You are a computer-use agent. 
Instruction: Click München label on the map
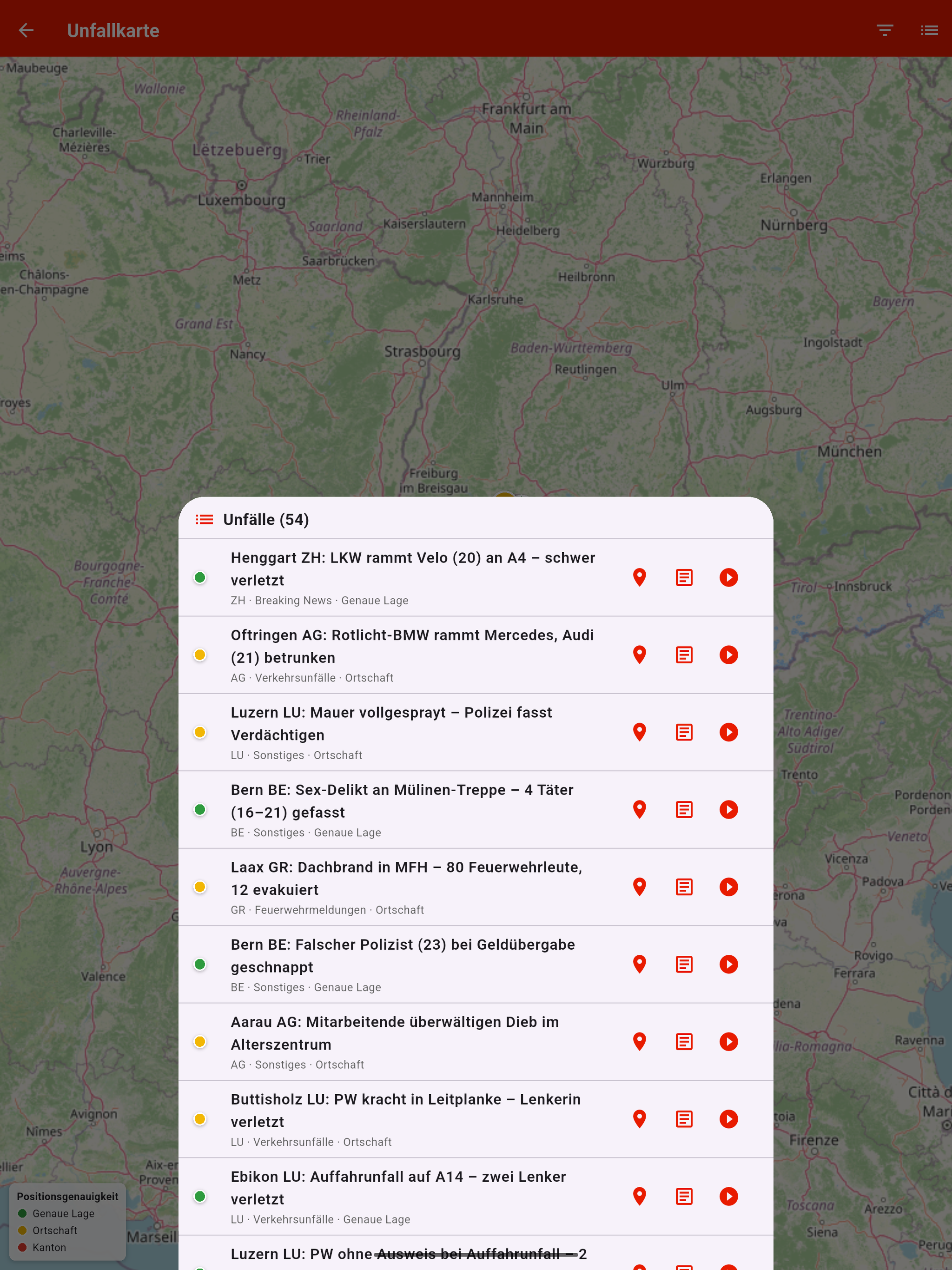coord(849,451)
